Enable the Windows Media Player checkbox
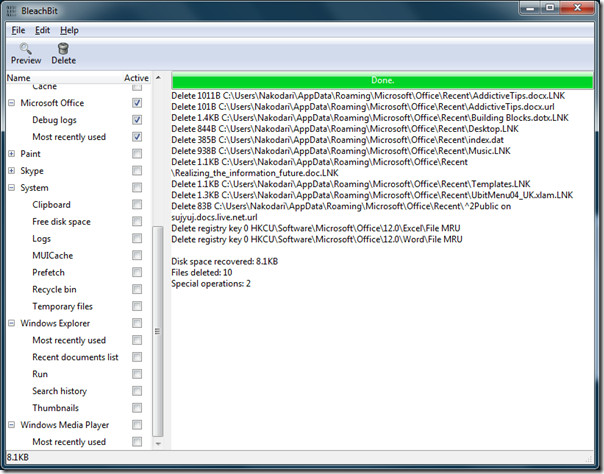 tap(137, 425)
